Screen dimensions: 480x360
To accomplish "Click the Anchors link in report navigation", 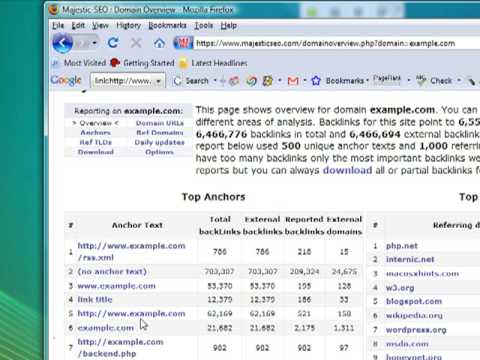I will 95,133.
